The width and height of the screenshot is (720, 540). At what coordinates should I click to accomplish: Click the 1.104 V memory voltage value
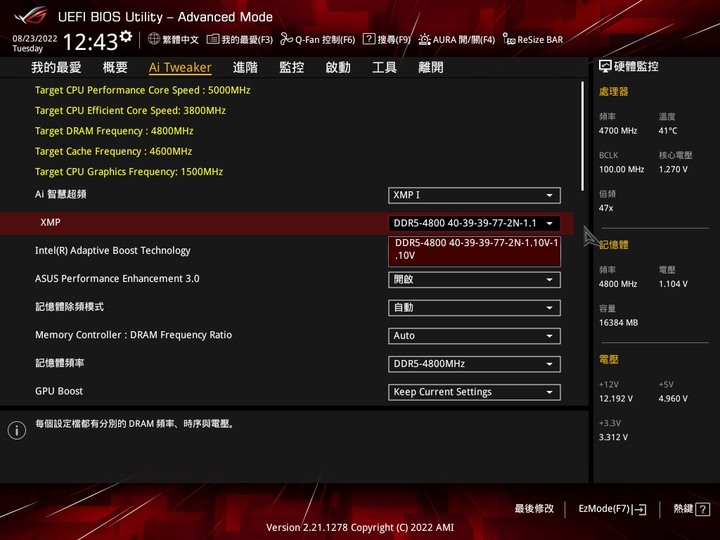click(673, 284)
